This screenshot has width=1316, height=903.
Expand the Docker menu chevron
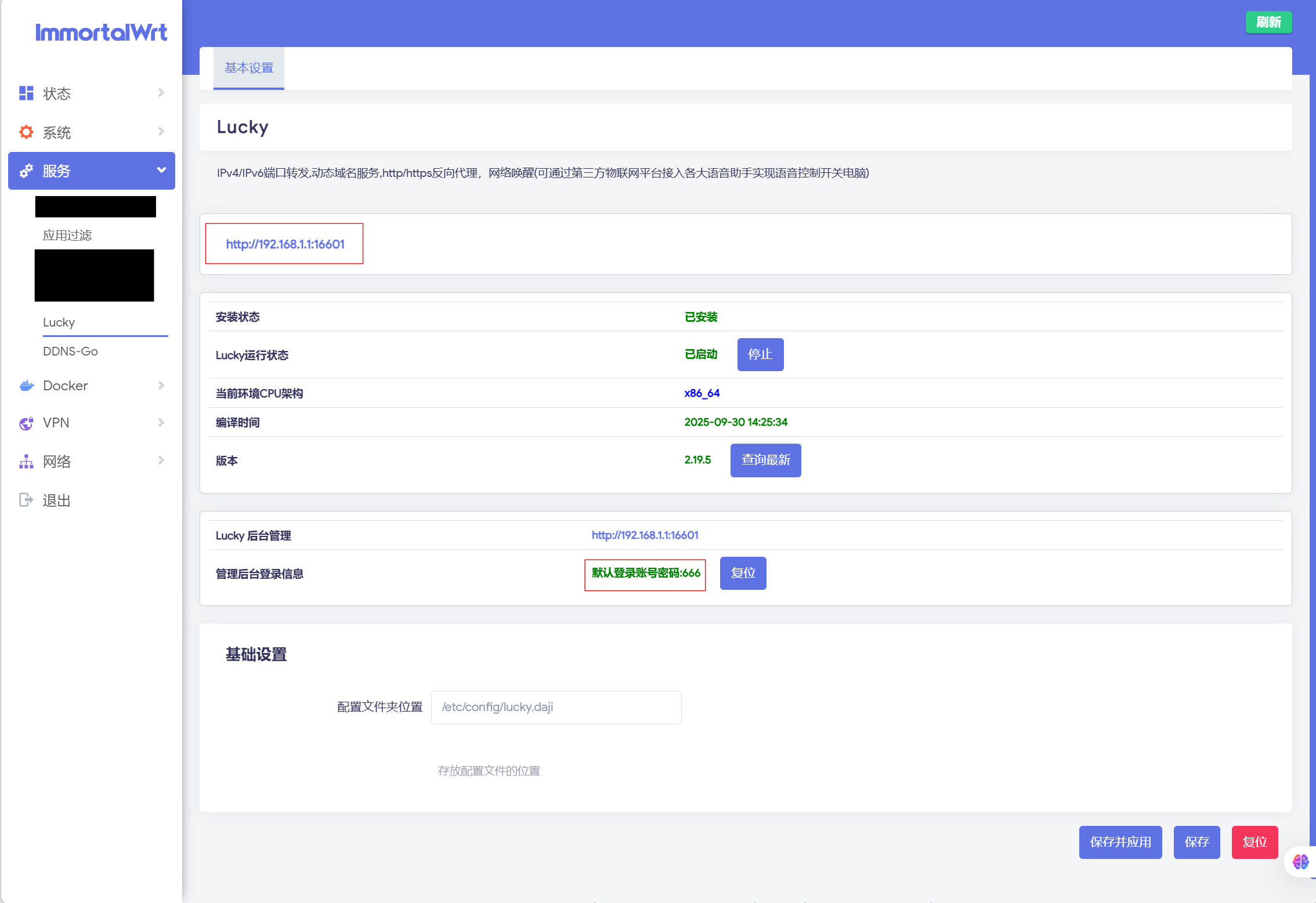pyautogui.click(x=161, y=385)
